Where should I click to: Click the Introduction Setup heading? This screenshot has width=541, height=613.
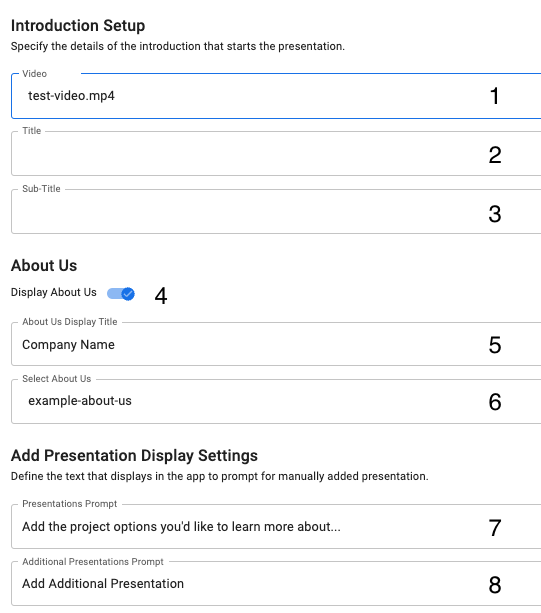point(78,26)
